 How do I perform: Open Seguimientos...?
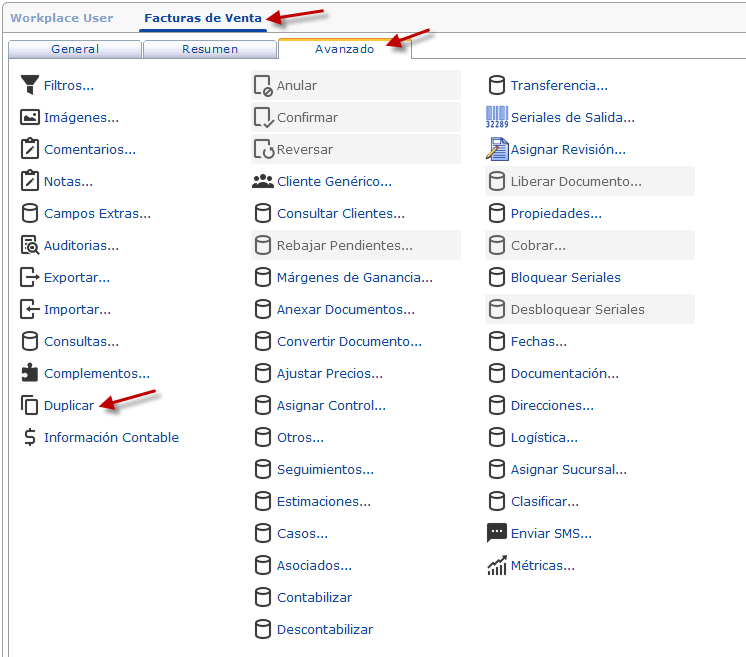tap(325, 470)
